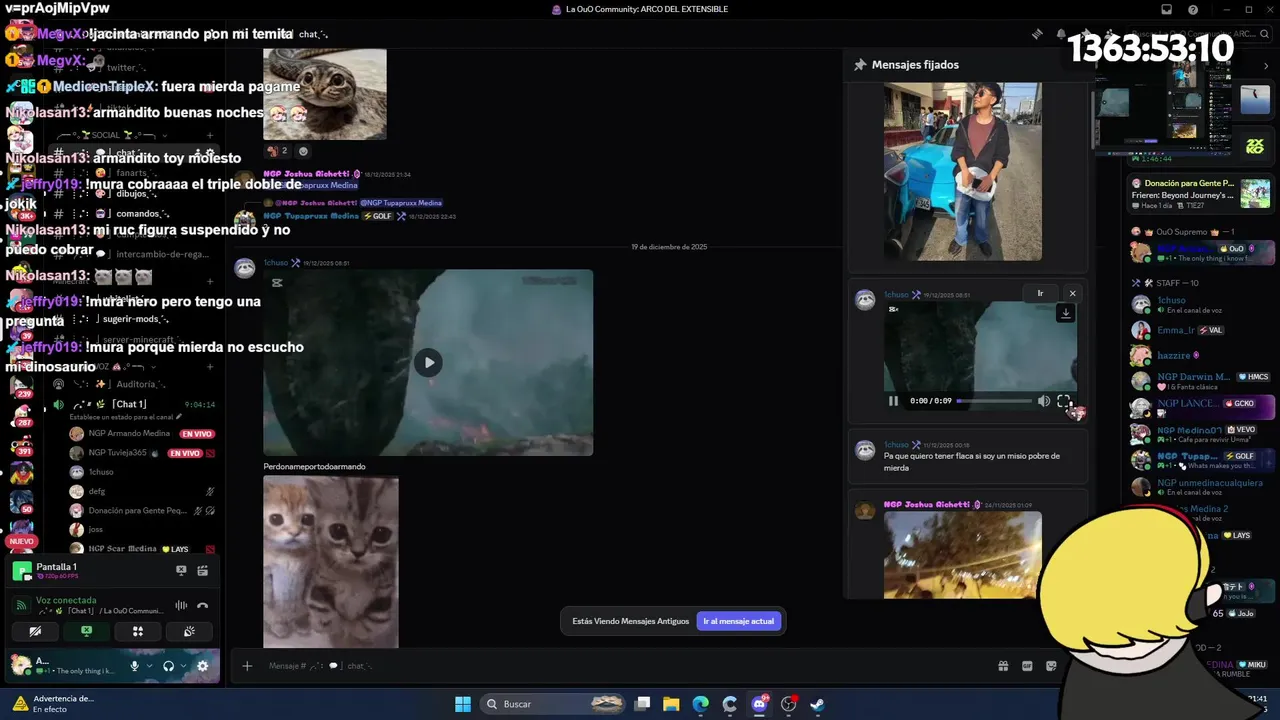Image resolution: width=1280 pixels, height=720 pixels.
Task: Open threads icon in channel header
Action: [x=1037, y=34]
